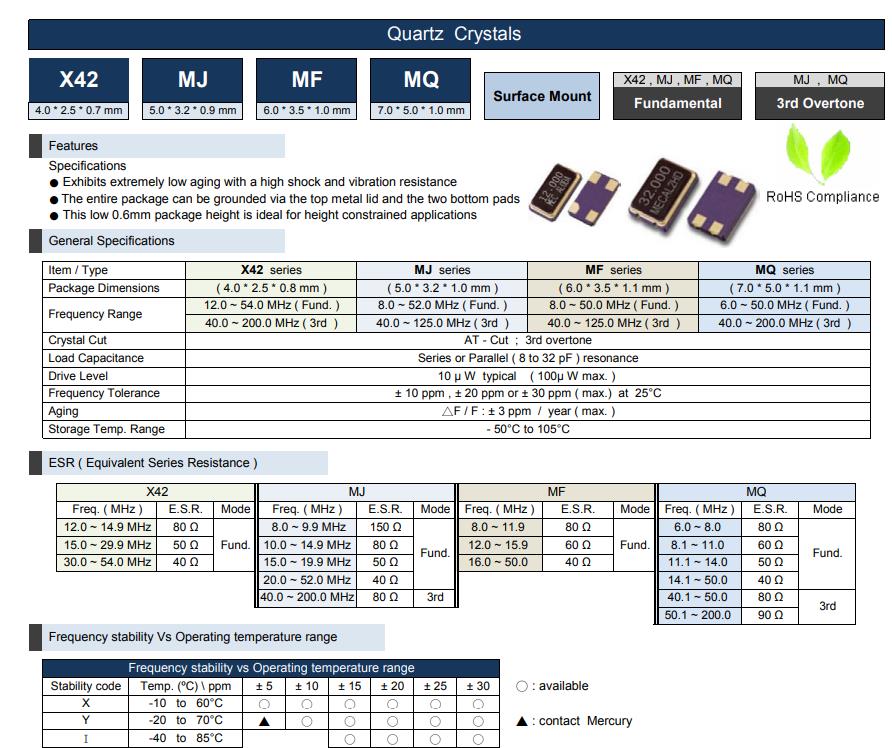Click the '12.0 ~ 54.0 MHz ( Fund. )' cell
The image size is (892, 748).
271,305
